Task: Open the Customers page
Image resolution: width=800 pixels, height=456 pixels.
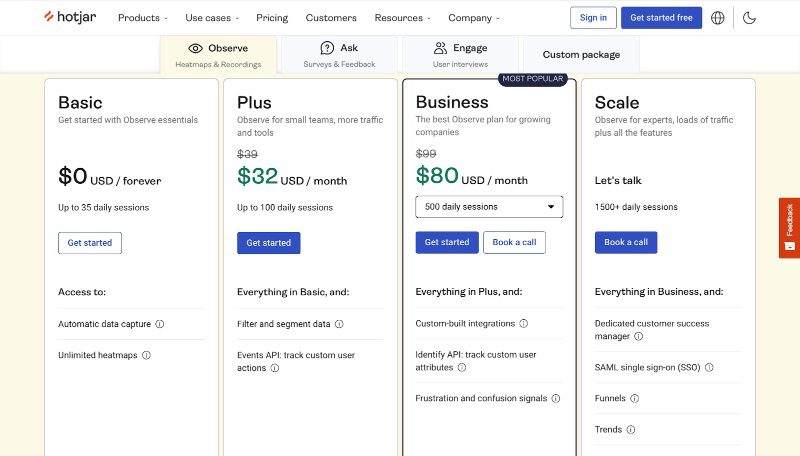Action: click(x=331, y=18)
